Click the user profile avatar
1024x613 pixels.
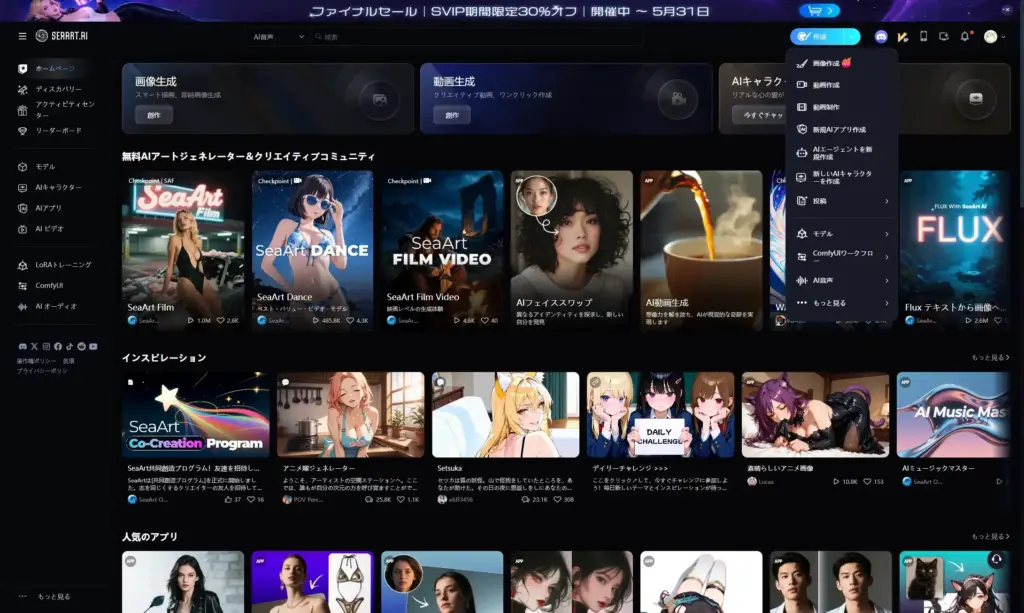[991, 37]
